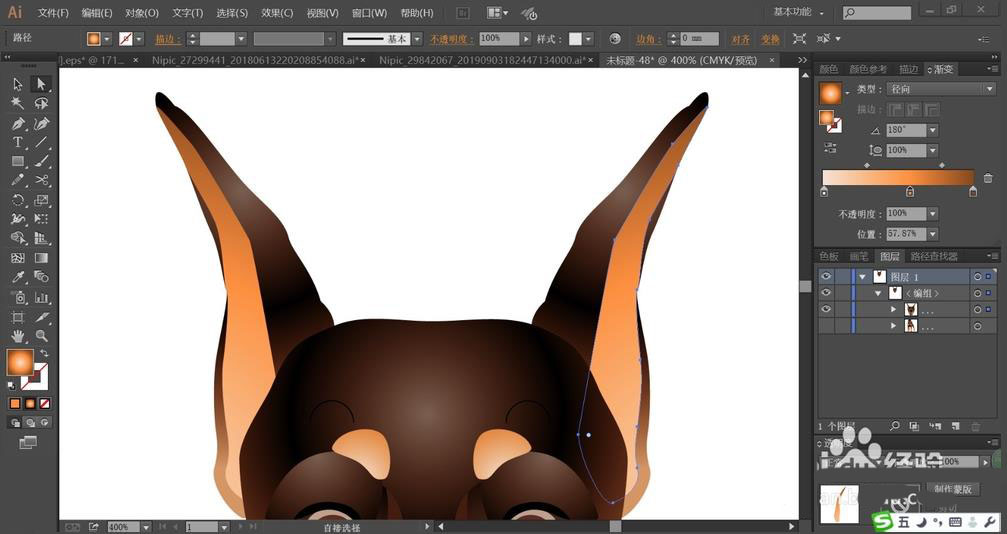Select the Type tool

coord(18,143)
